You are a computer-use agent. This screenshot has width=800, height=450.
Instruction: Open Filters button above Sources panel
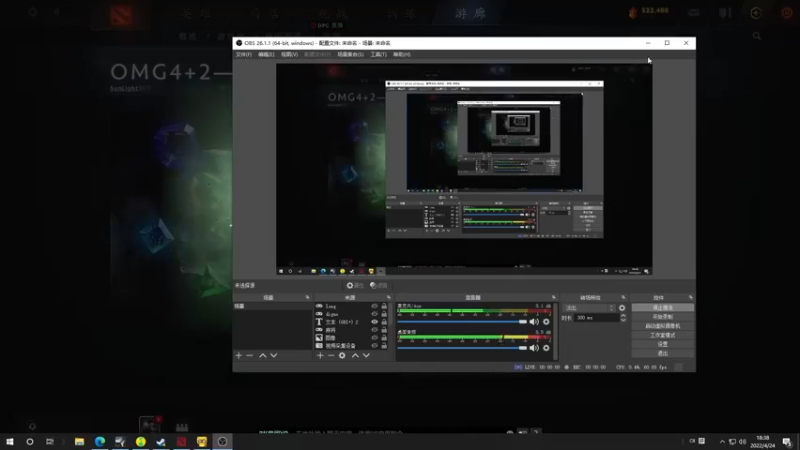pos(379,286)
